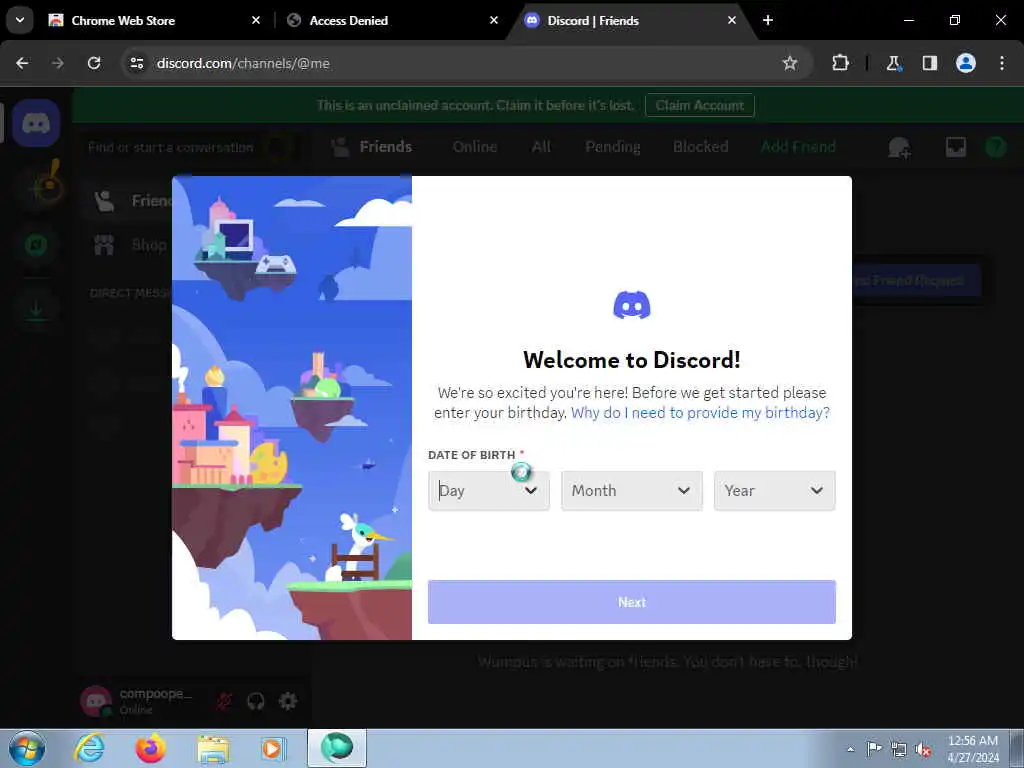Image resolution: width=1024 pixels, height=768 pixels.
Task: Open the Windows Start button
Action: tap(27, 748)
